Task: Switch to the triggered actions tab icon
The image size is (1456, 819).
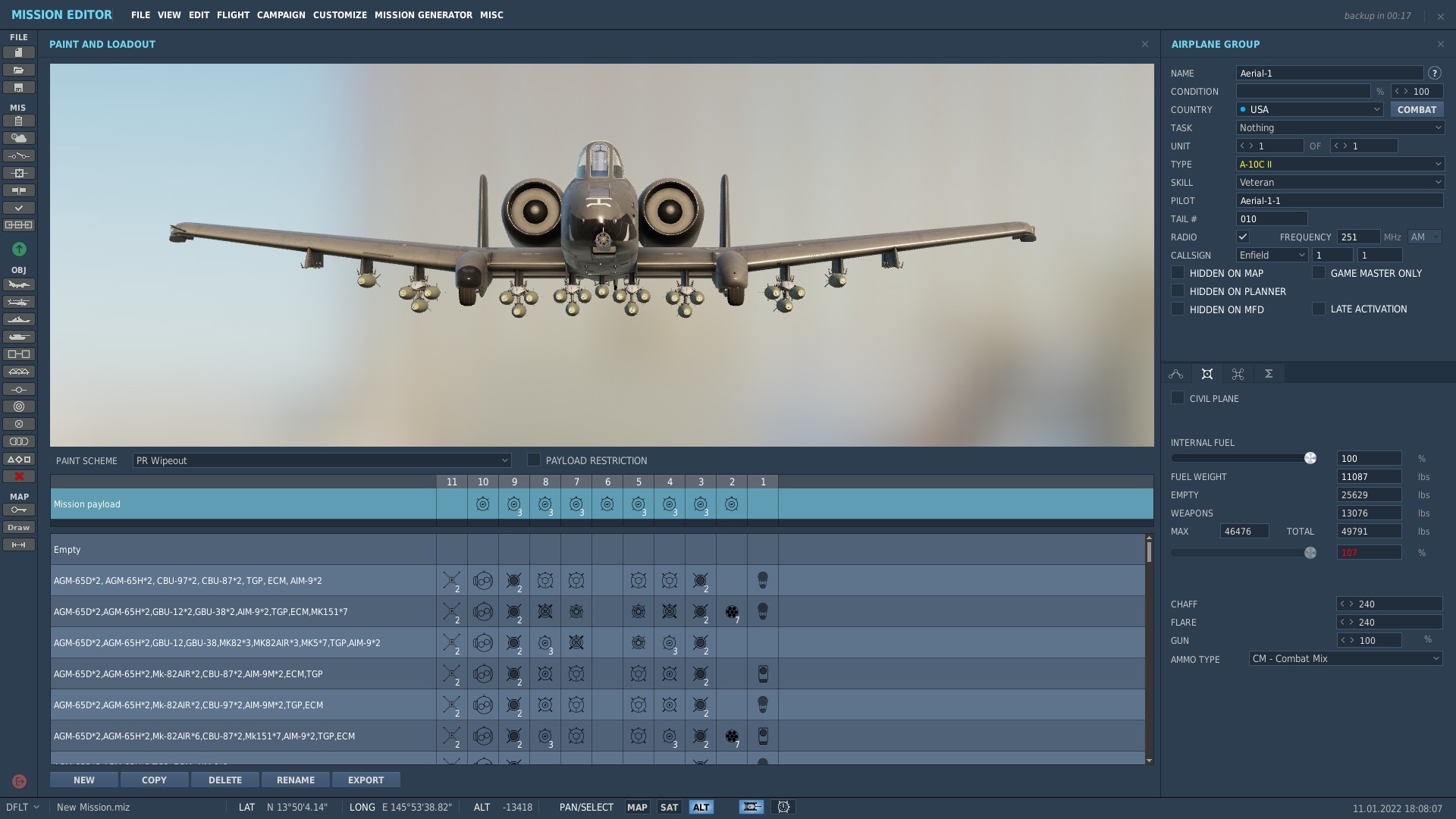Action: pos(1238,374)
